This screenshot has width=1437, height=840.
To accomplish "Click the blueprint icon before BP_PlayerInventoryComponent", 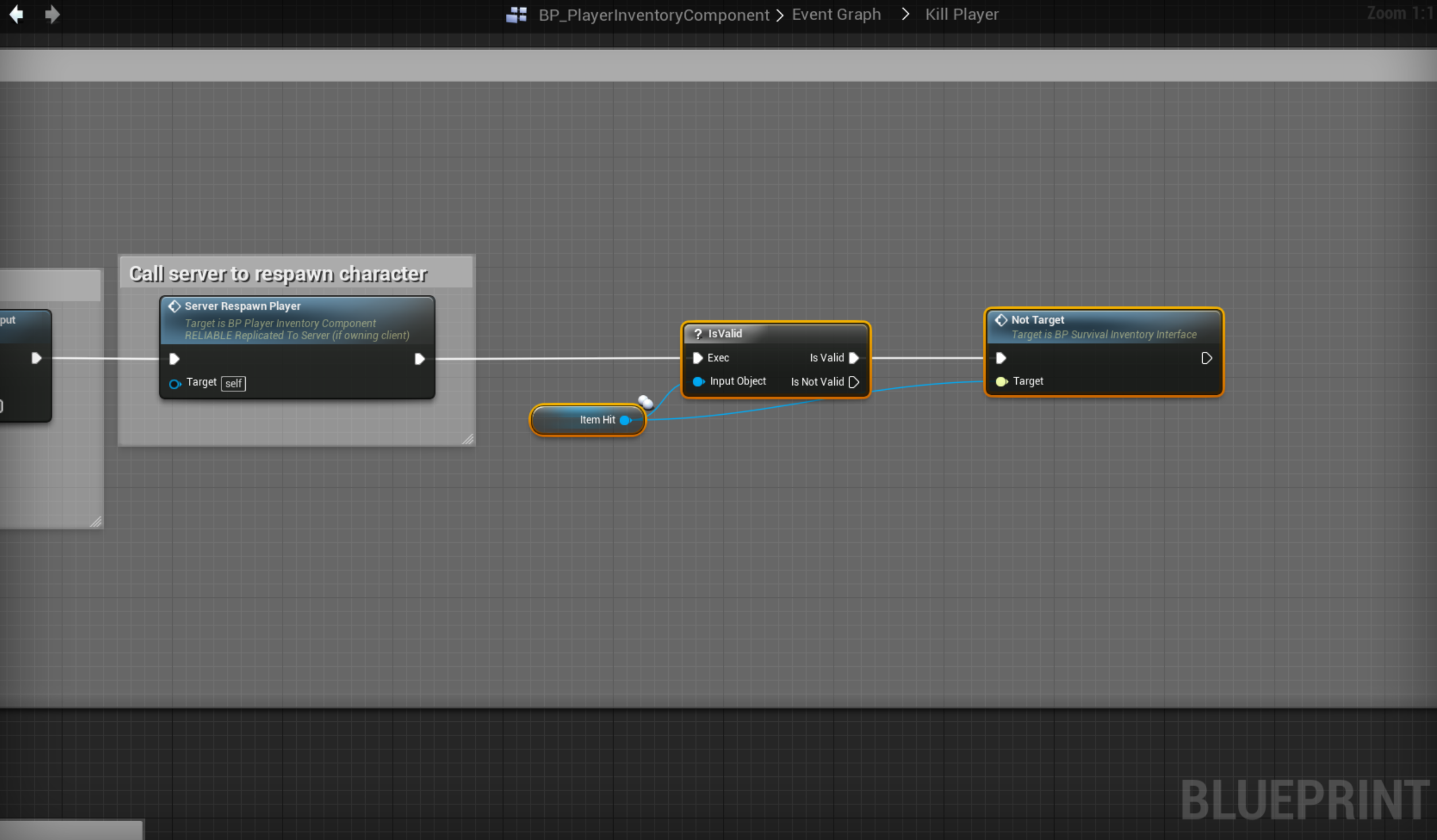I will coord(516,15).
